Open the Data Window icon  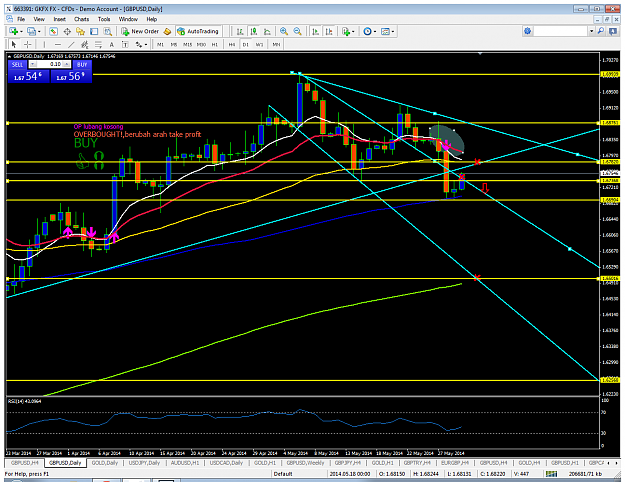tap(67, 31)
